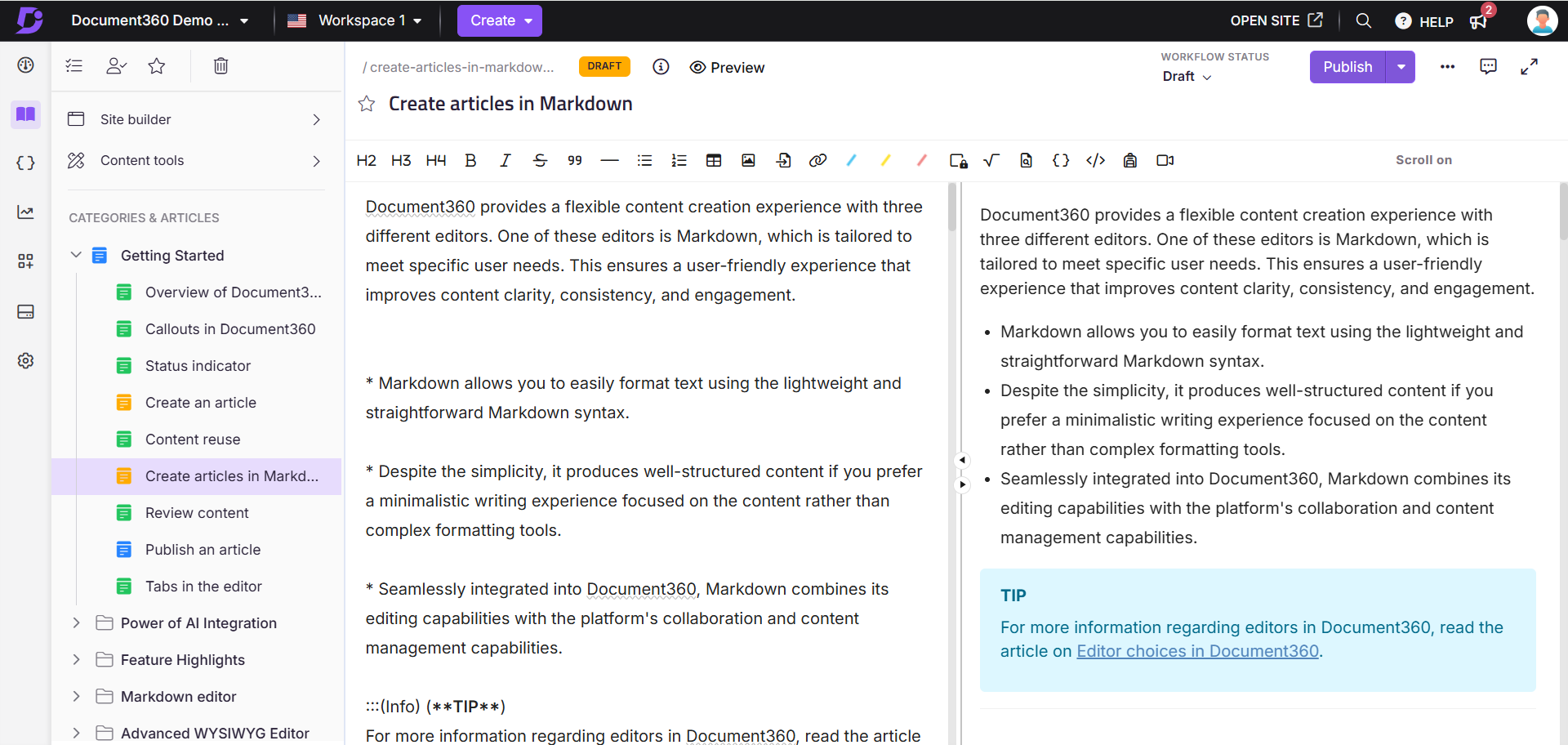Open Workflow status Draft dropdown

pyautogui.click(x=1187, y=76)
